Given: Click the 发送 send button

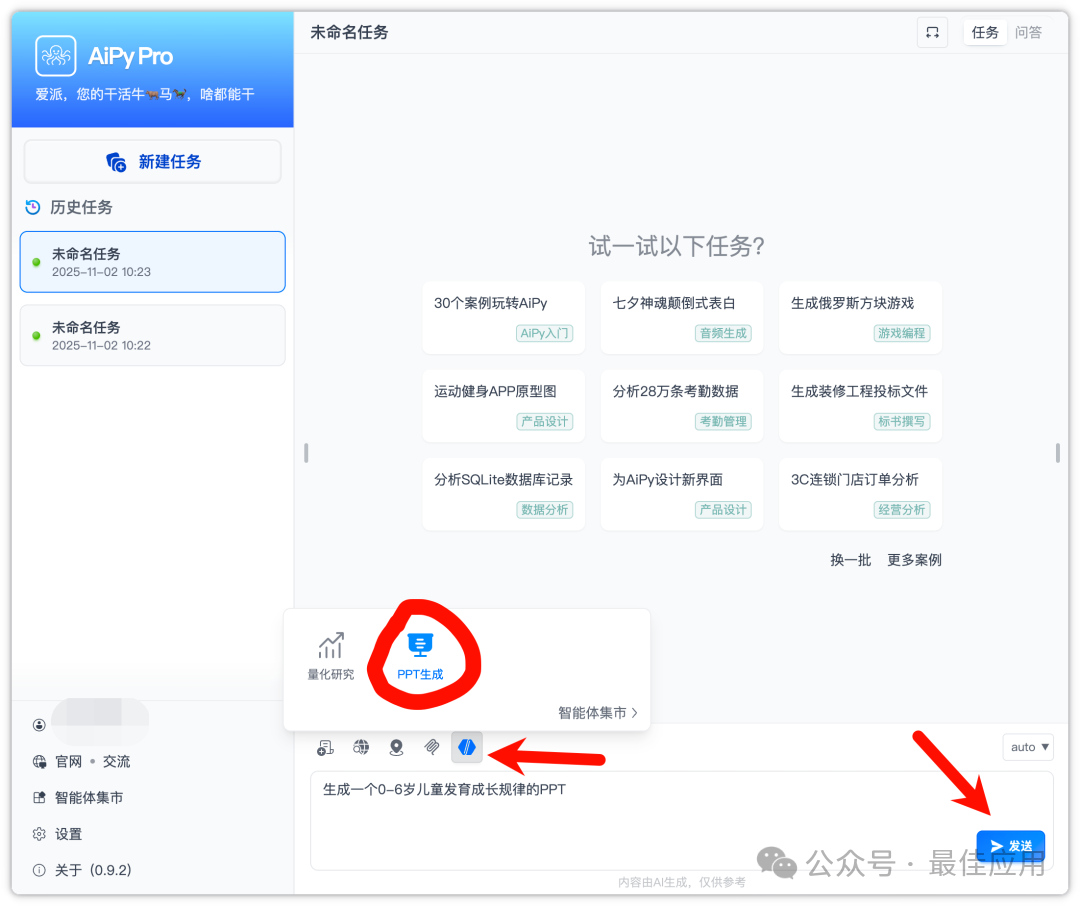Looking at the screenshot, I should 1013,845.
